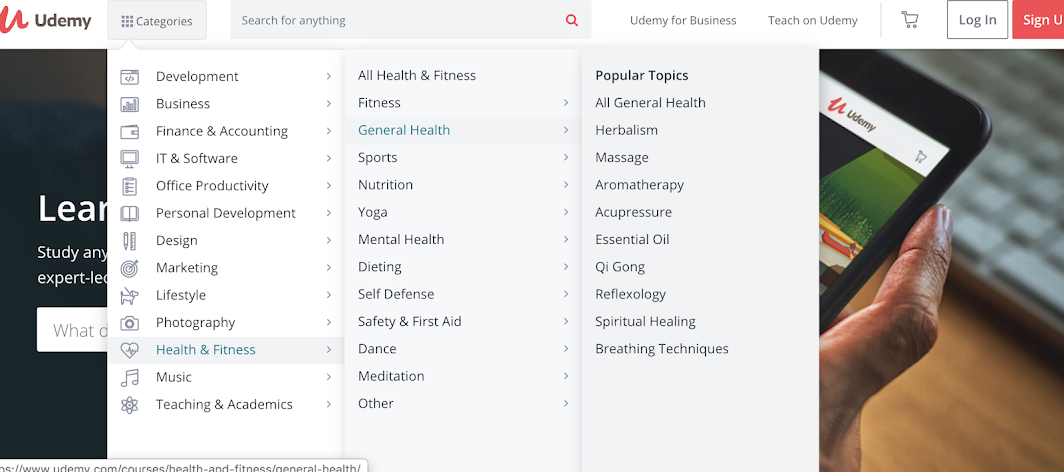Open the Acupressure topic
The height and width of the screenshot is (472, 1064).
633,212
